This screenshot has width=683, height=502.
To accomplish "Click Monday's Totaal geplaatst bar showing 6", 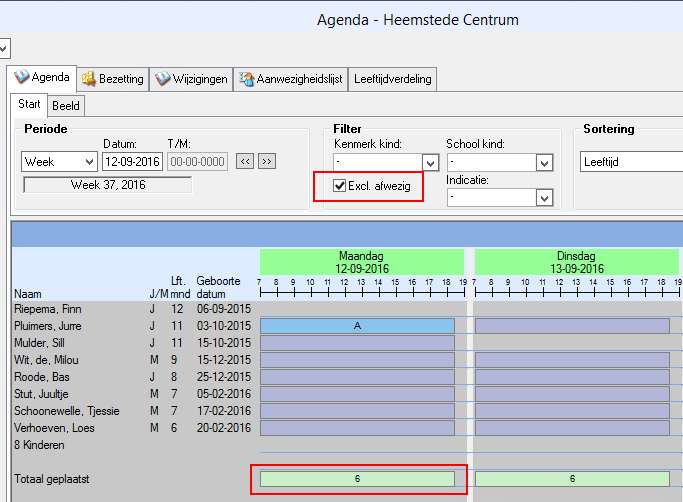I will click(x=357, y=479).
